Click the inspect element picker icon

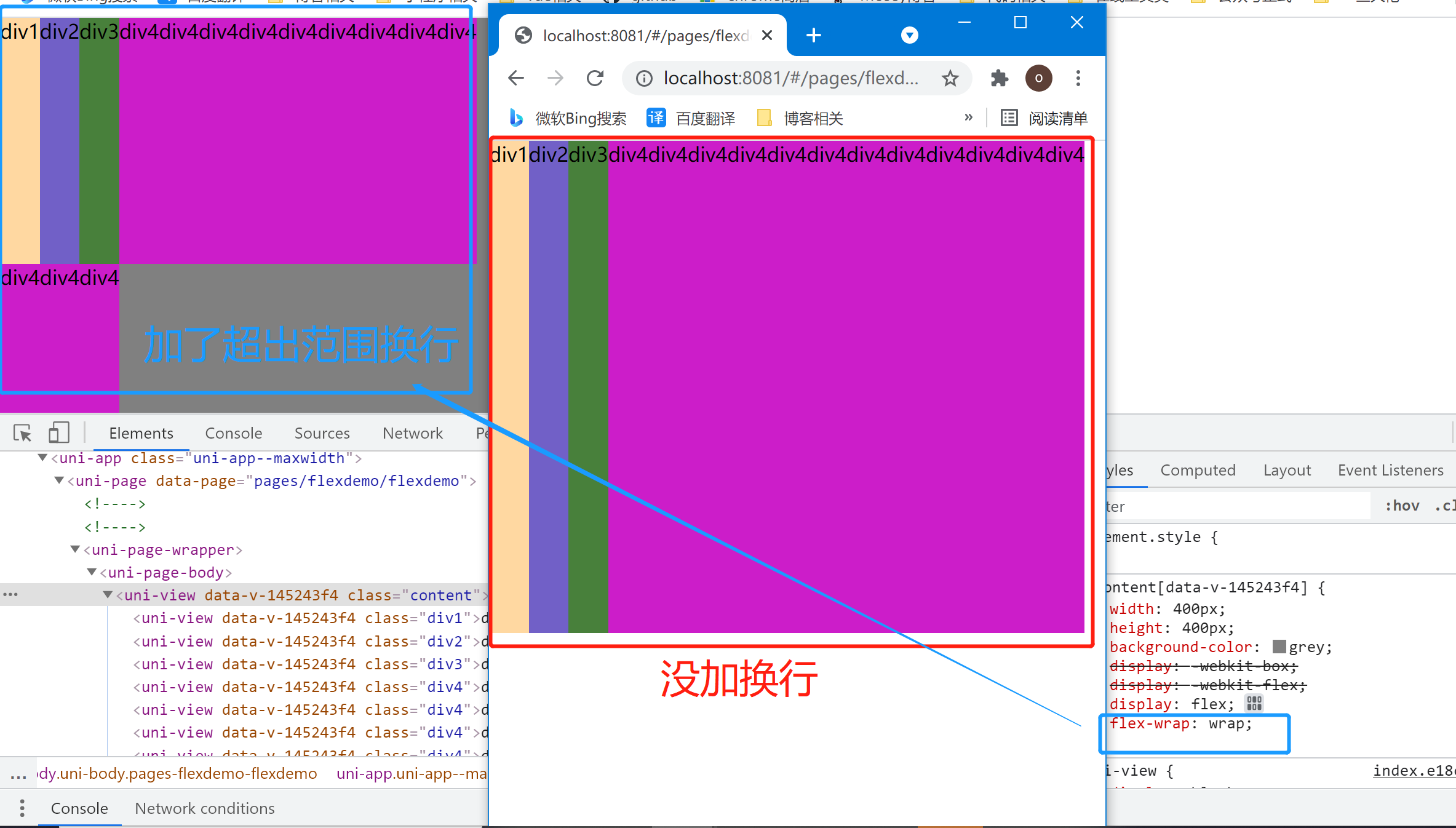(x=23, y=434)
